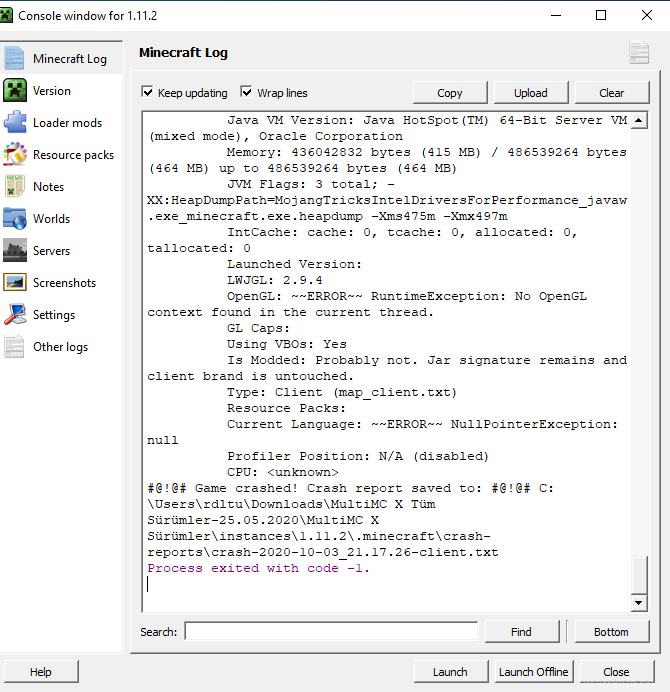Upload the log via the Upload button
670x692 pixels.
point(531,93)
